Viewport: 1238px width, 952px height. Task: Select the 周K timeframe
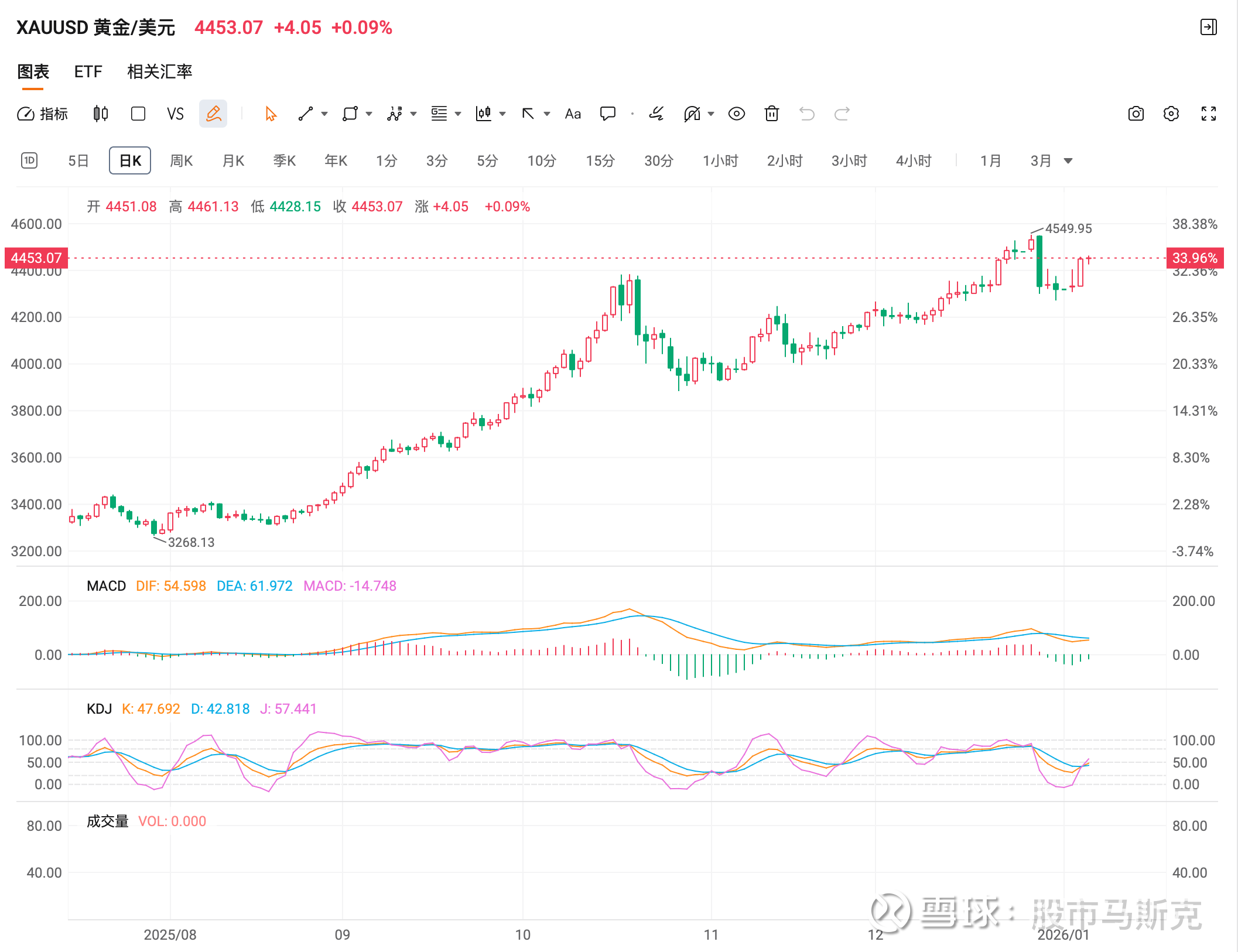click(x=181, y=161)
